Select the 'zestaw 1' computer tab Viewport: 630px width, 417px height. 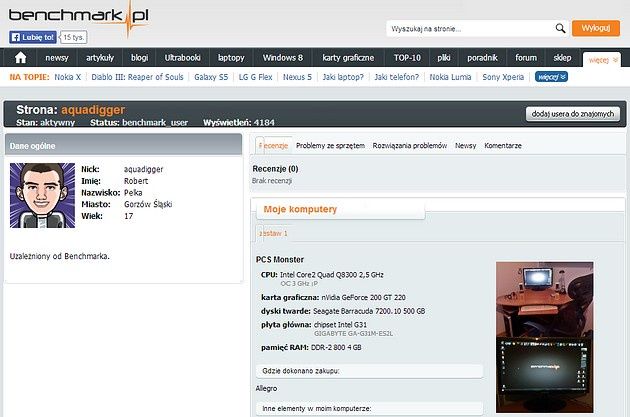point(273,233)
